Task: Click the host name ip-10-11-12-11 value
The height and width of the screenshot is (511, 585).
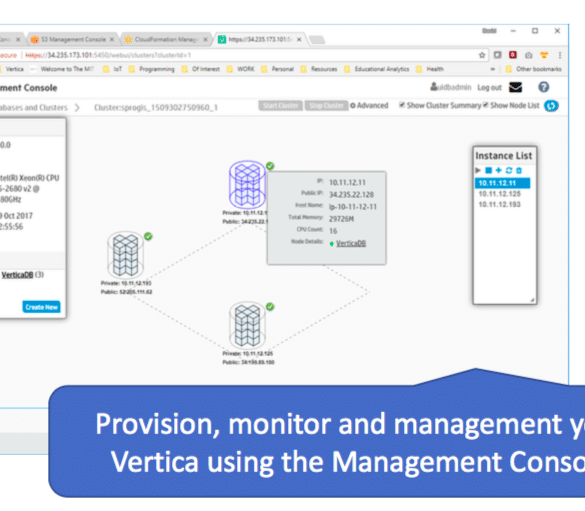Action: pyautogui.click(x=353, y=207)
